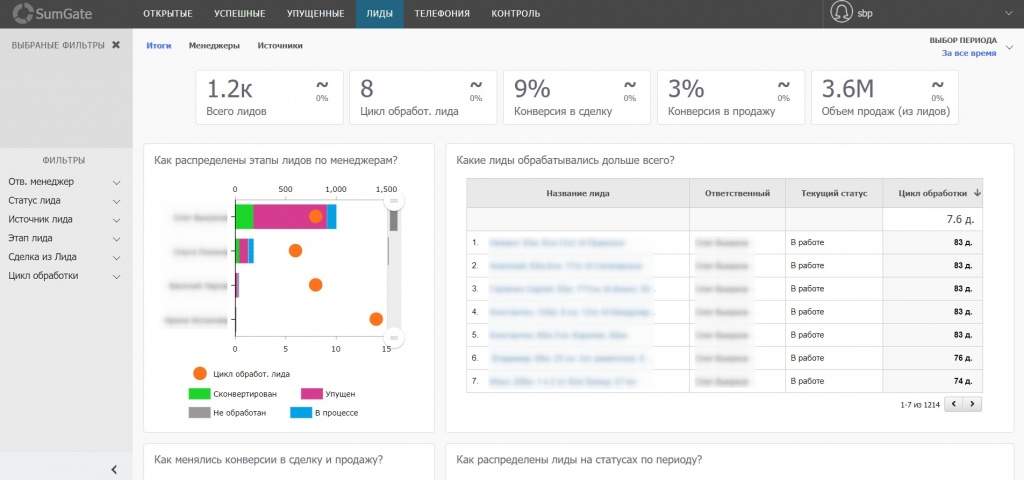1024x480 pixels.
Task: Sort by Текущий статус column header
Action: click(x=834, y=193)
